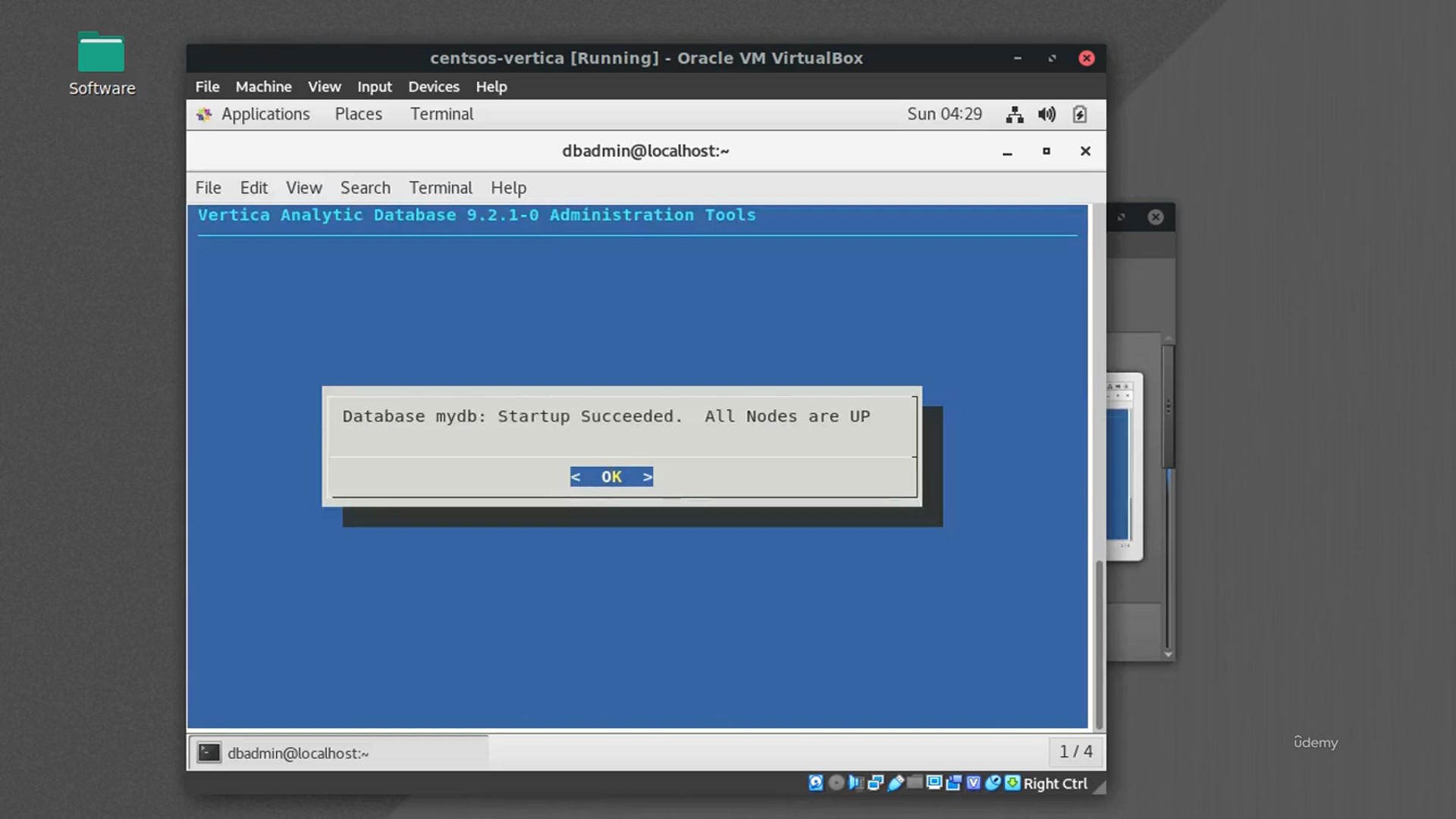This screenshot has height=819, width=1456.
Task: Click the shared folders status icon
Action: (915, 783)
